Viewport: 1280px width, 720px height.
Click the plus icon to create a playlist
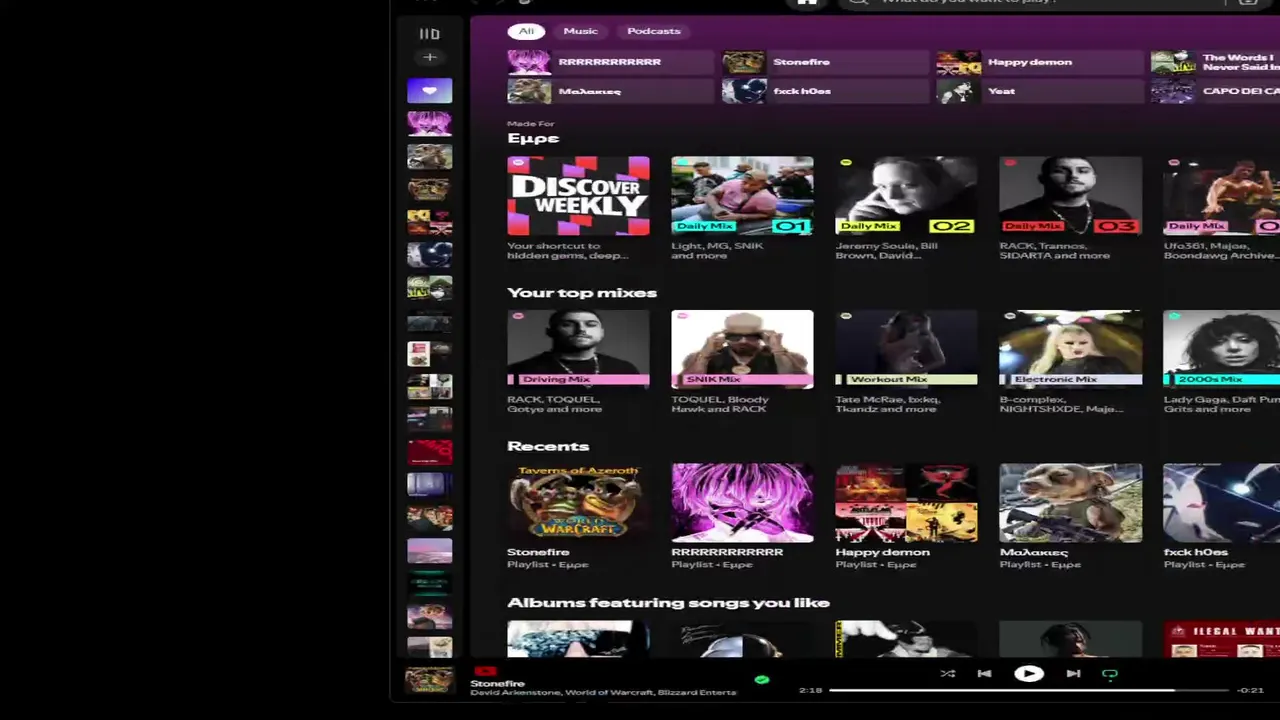tap(429, 58)
